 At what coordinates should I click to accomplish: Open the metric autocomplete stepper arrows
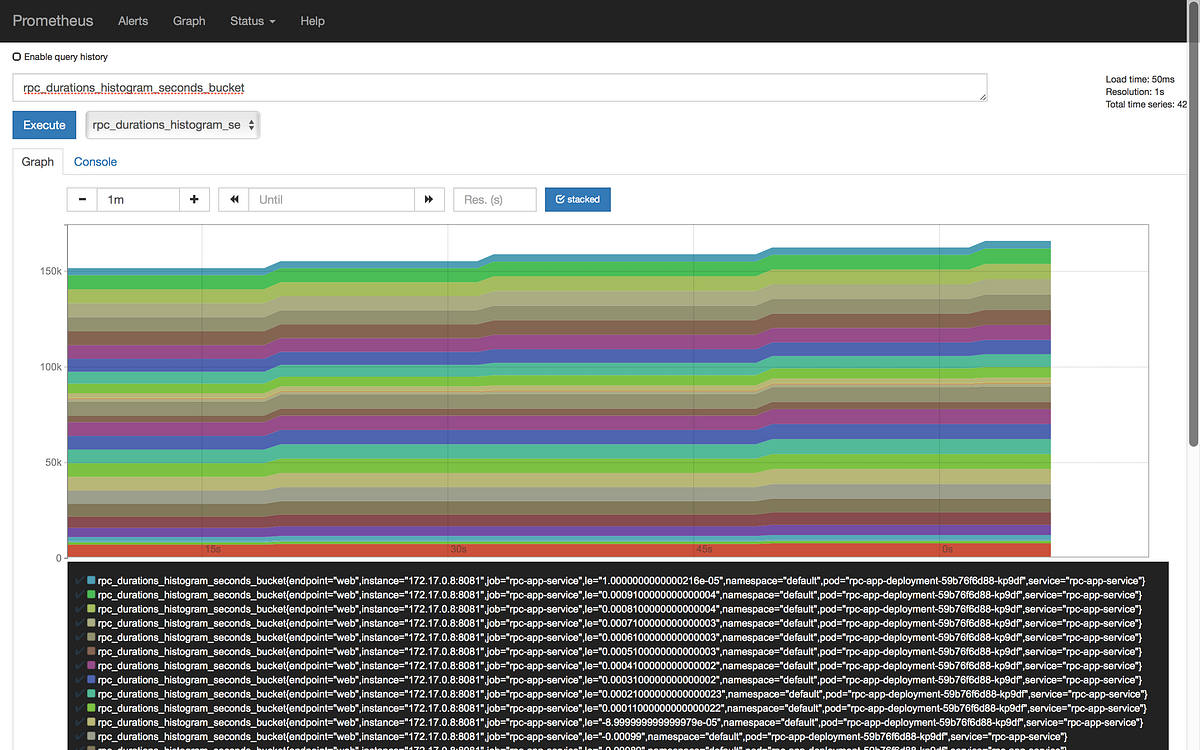tap(249, 125)
